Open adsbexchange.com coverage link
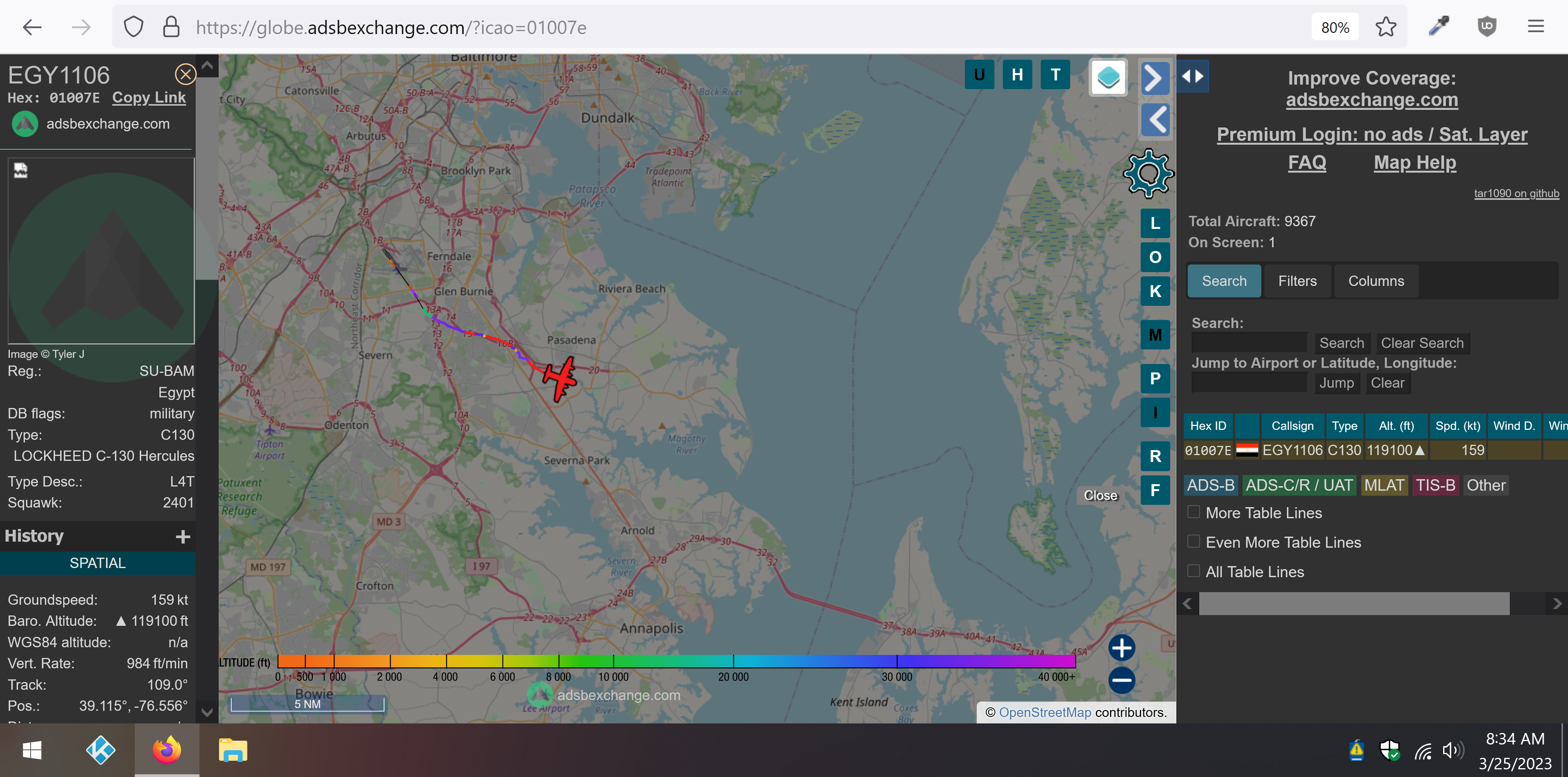 coord(1372,100)
